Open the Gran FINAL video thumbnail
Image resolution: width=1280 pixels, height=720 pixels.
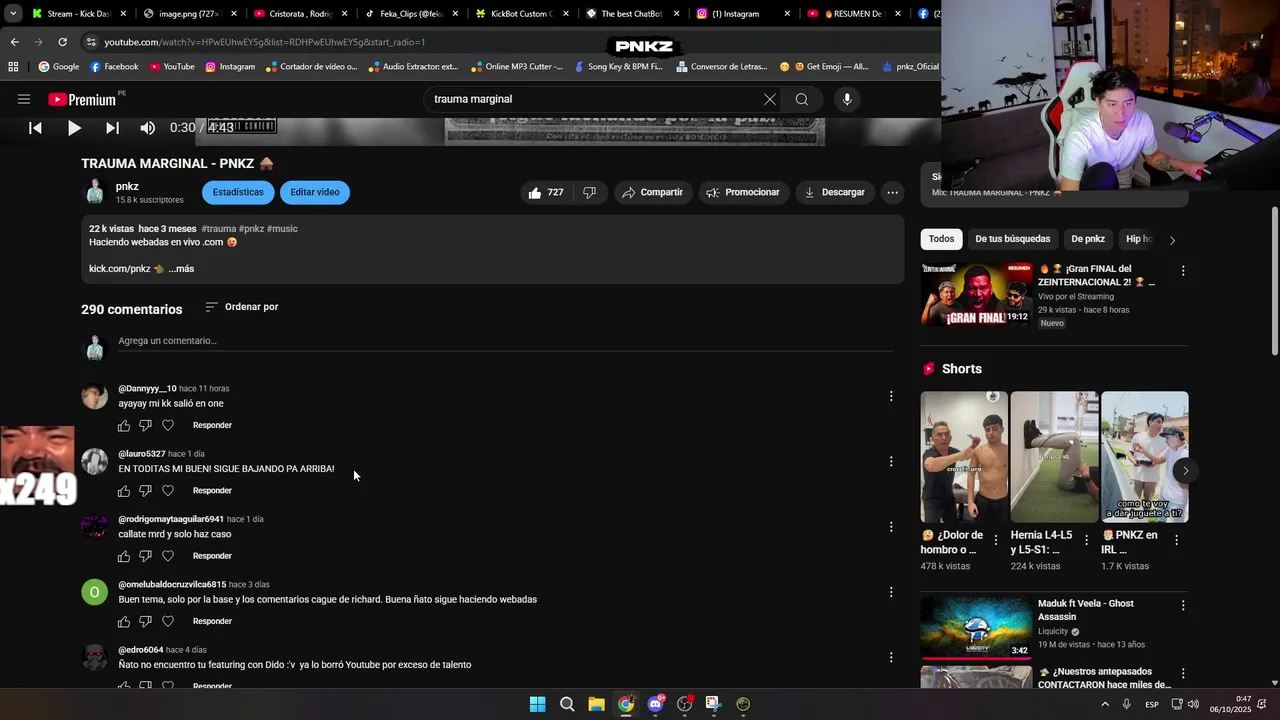[976, 295]
